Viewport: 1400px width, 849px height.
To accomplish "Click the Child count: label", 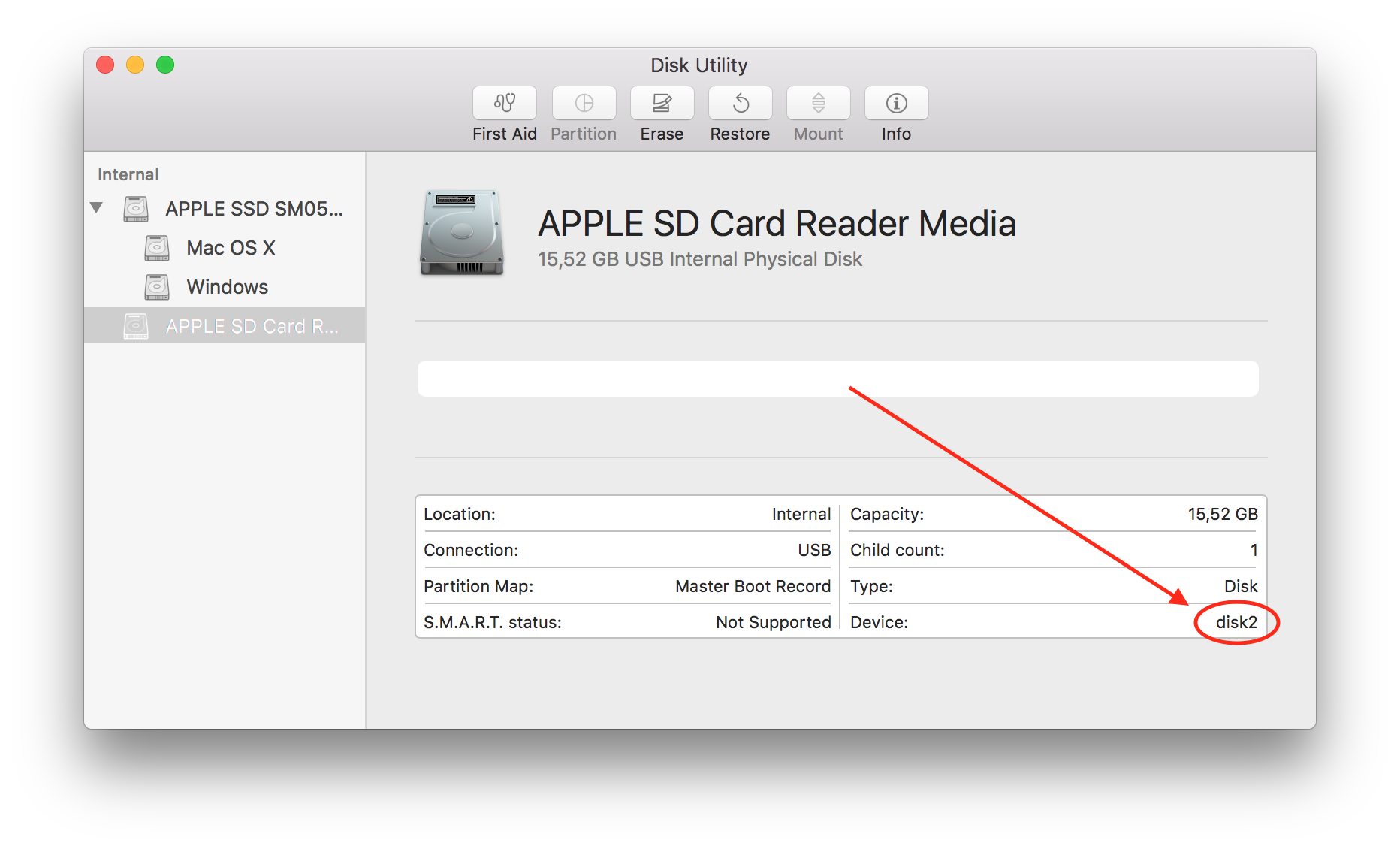I will pyautogui.click(x=898, y=550).
